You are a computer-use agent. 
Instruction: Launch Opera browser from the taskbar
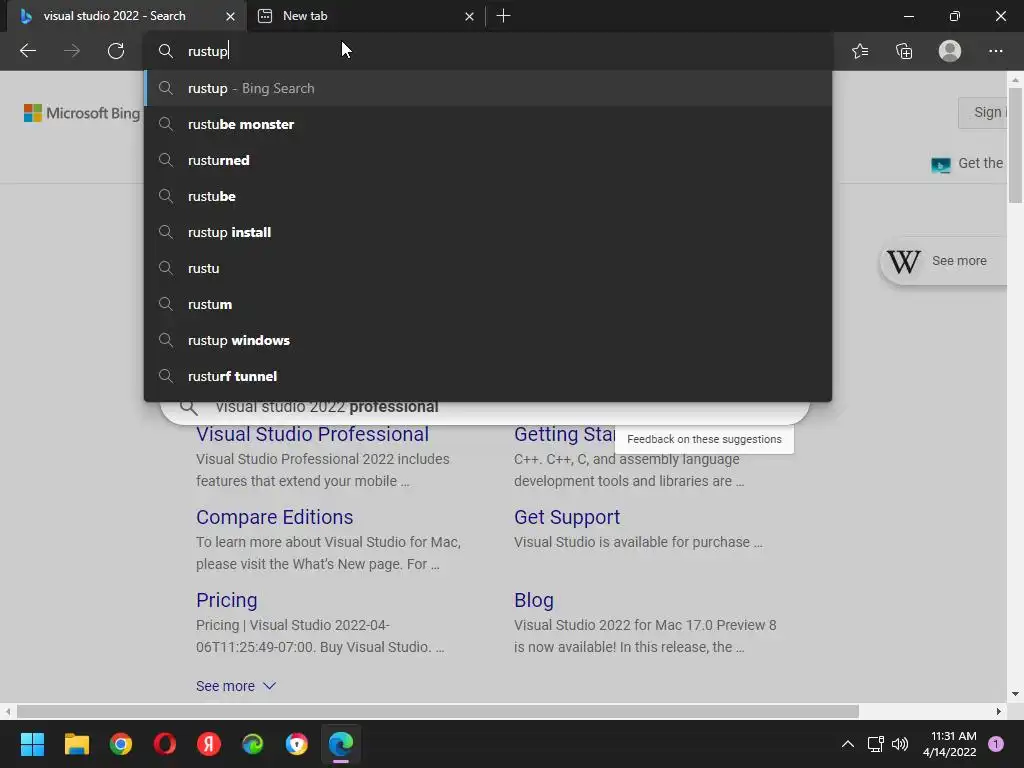coord(165,744)
